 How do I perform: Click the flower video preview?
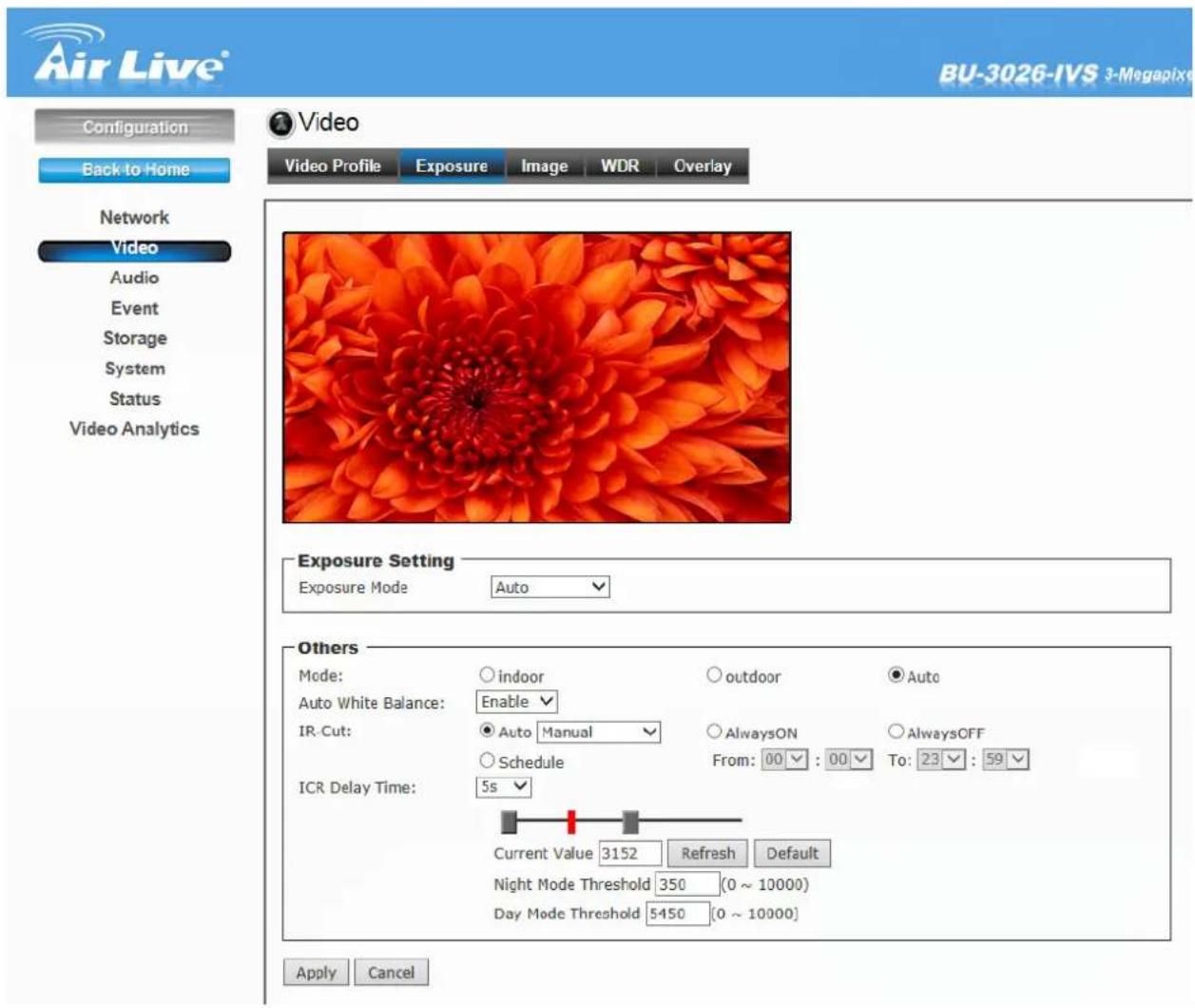tap(536, 378)
